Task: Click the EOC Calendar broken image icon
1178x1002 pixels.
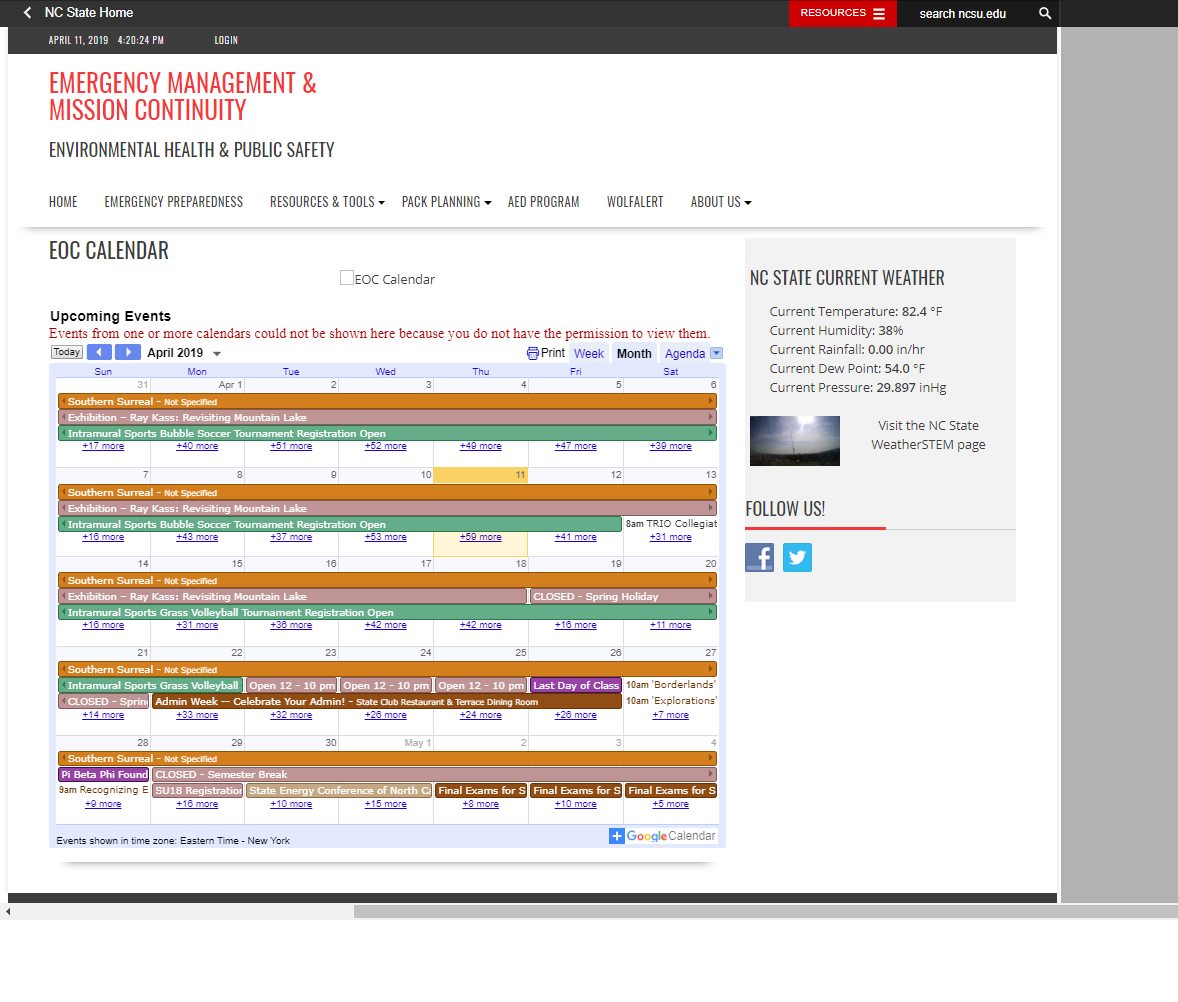Action: 346,278
